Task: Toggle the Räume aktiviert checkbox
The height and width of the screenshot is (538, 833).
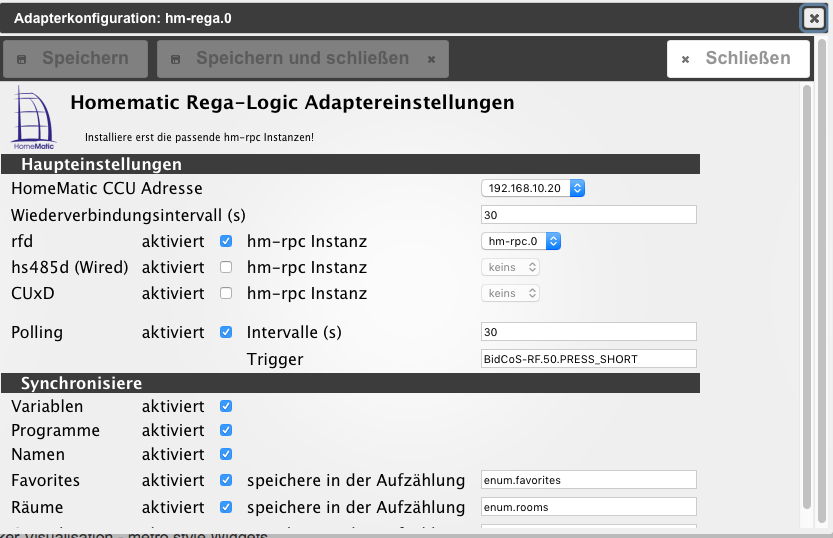Action: pyautogui.click(x=226, y=507)
